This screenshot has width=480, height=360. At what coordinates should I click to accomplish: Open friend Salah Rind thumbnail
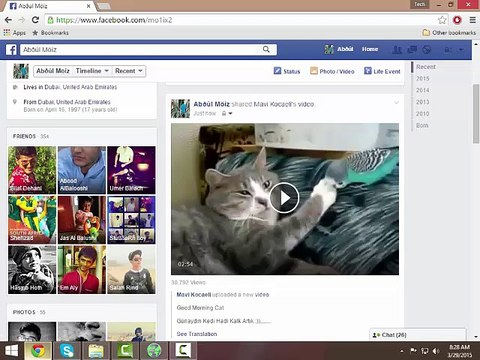click(131, 270)
